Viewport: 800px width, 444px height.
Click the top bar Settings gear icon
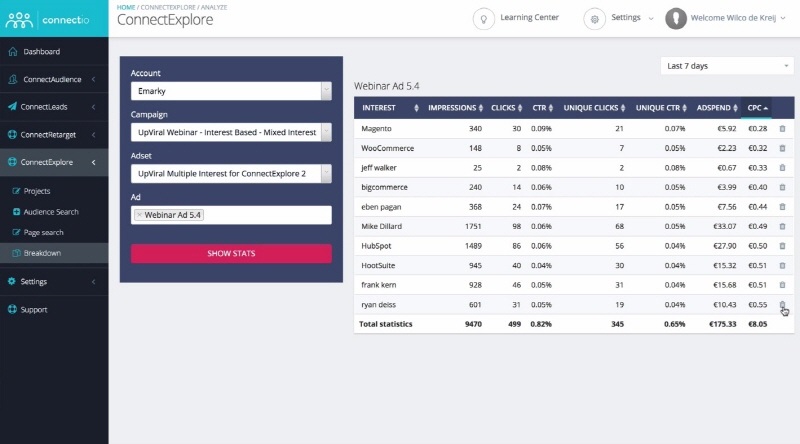[x=594, y=19]
